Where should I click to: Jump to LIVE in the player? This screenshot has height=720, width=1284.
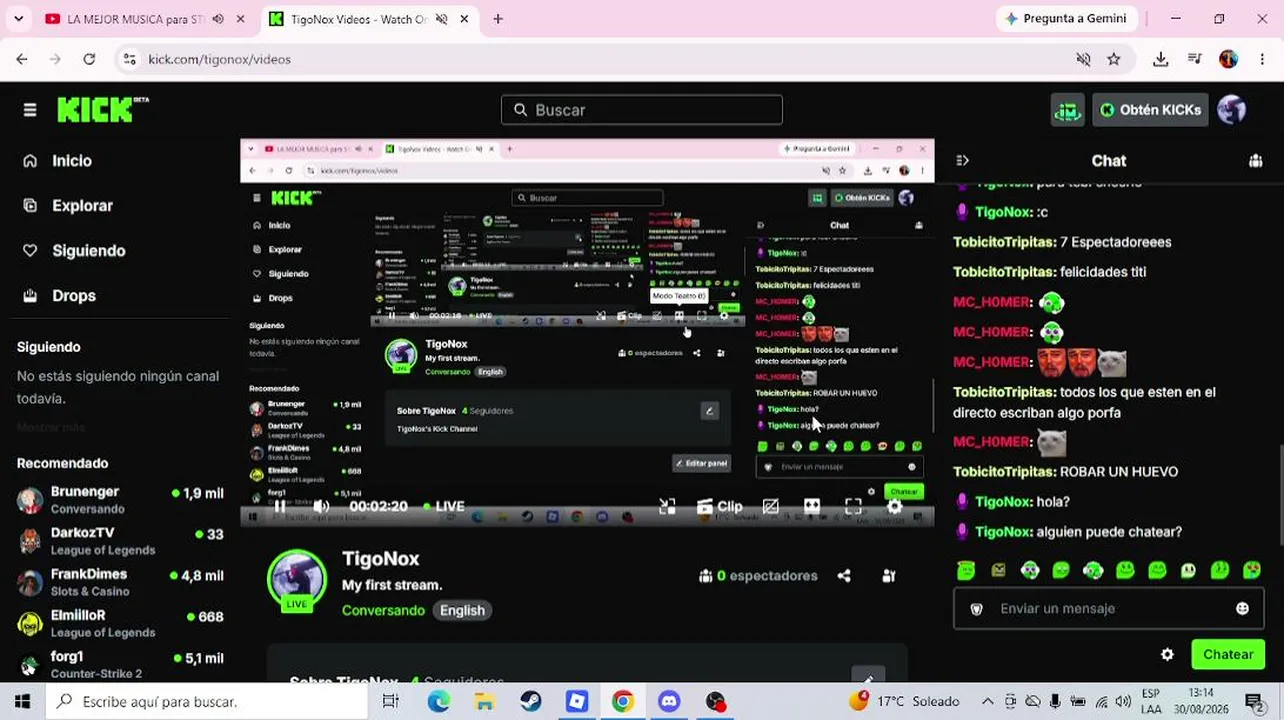(x=444, y=506)
